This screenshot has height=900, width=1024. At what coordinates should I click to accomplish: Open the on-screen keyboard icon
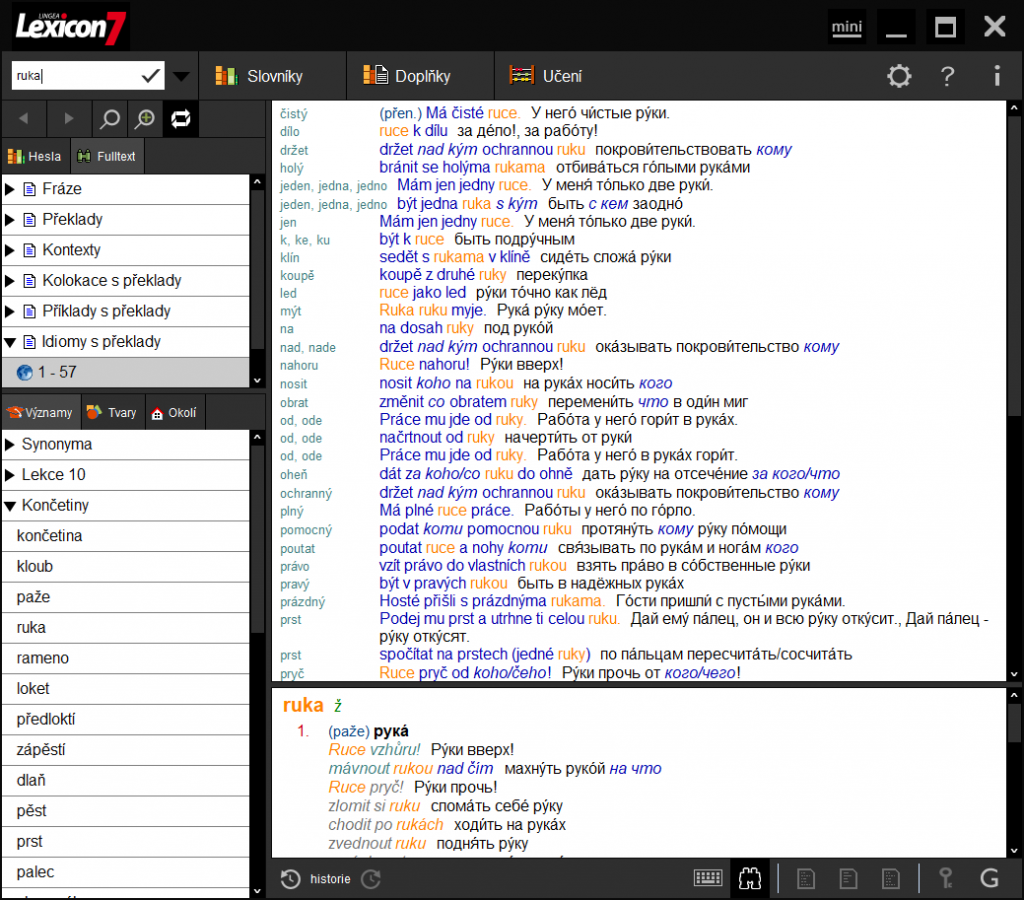click(x=708, y=876)
